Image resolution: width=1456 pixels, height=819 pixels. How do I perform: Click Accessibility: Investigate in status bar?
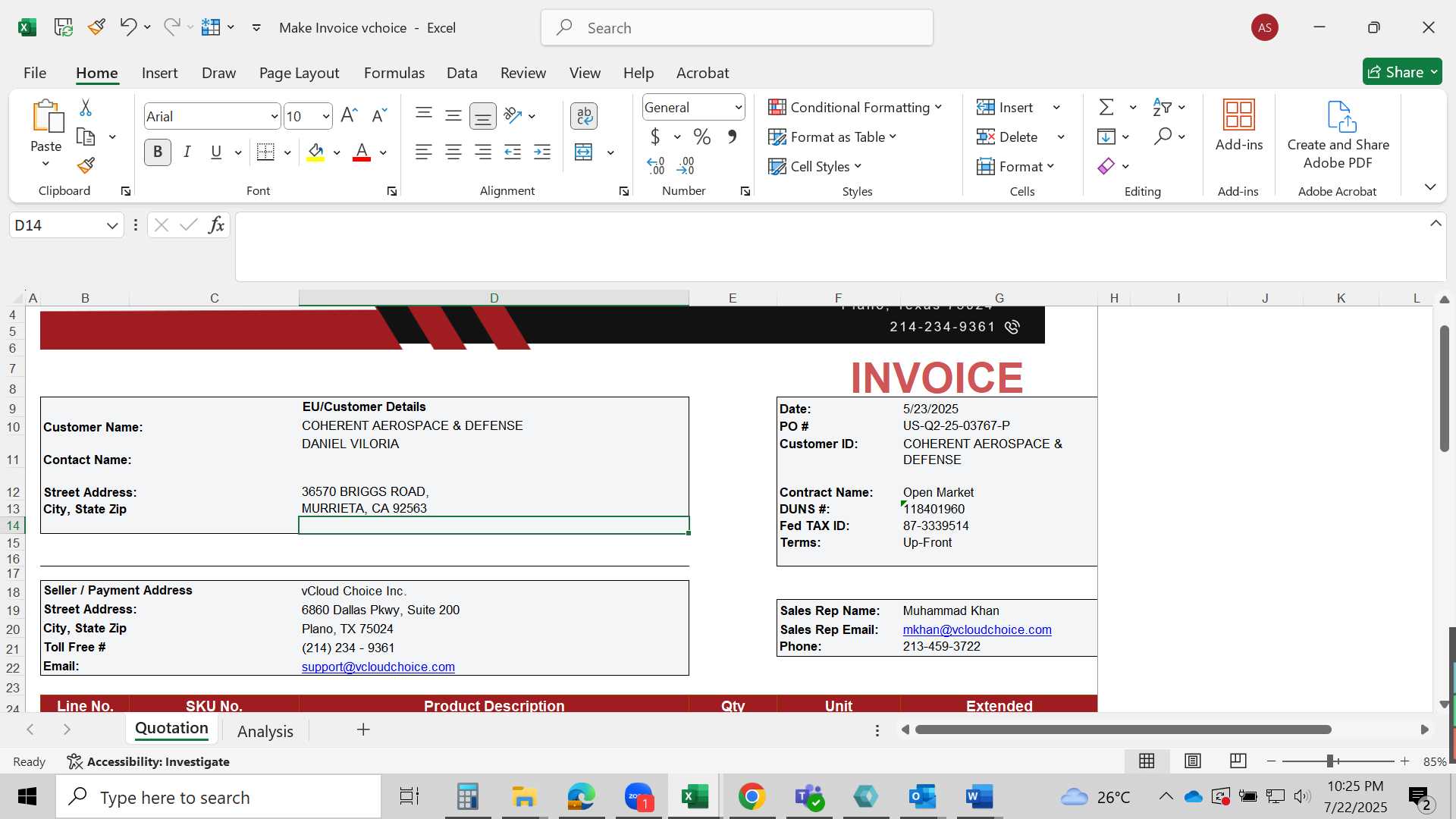pyautogui.click(x=149, y=761)
